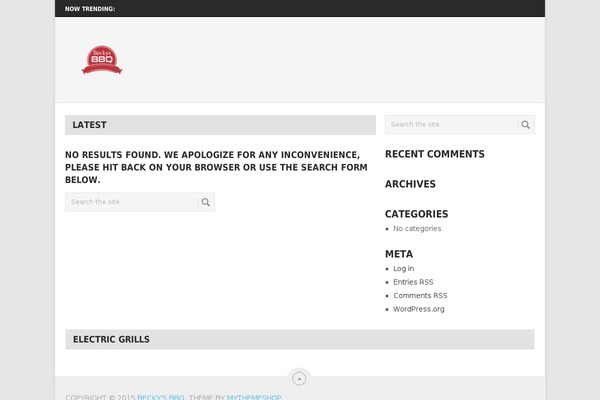Open the Log in link
The width and height of the screenshot is (600, 400).
[403, 269]
